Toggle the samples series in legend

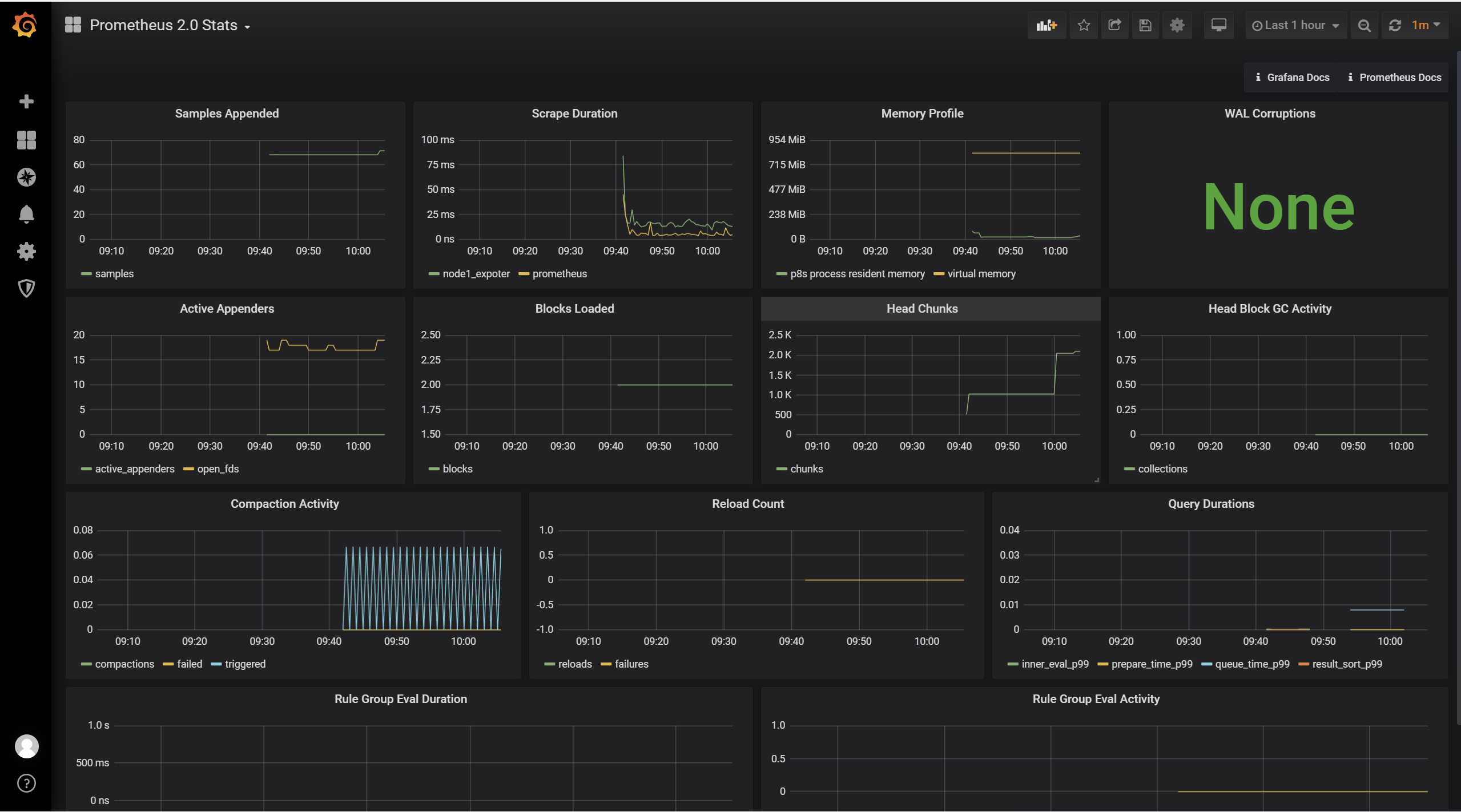click(114, 274)
